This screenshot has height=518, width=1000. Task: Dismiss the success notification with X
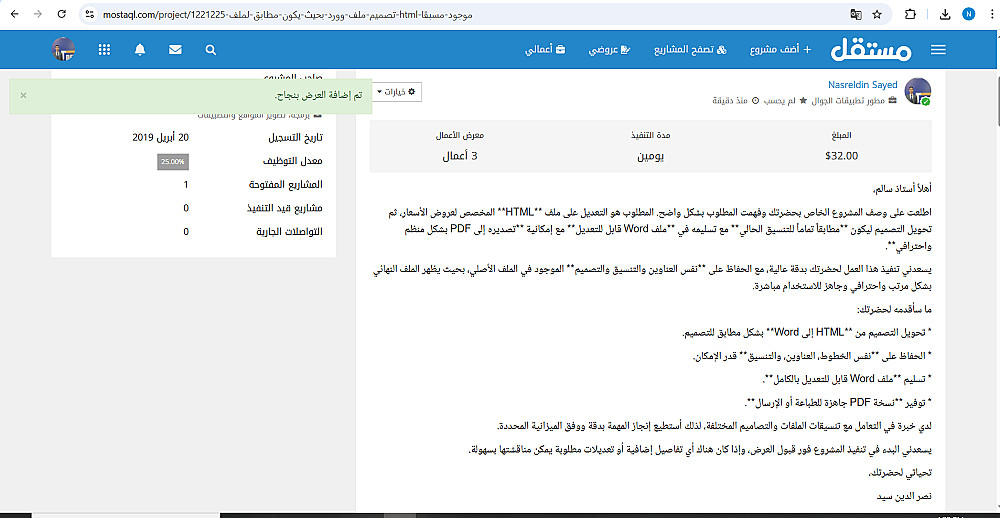point(24,95)
